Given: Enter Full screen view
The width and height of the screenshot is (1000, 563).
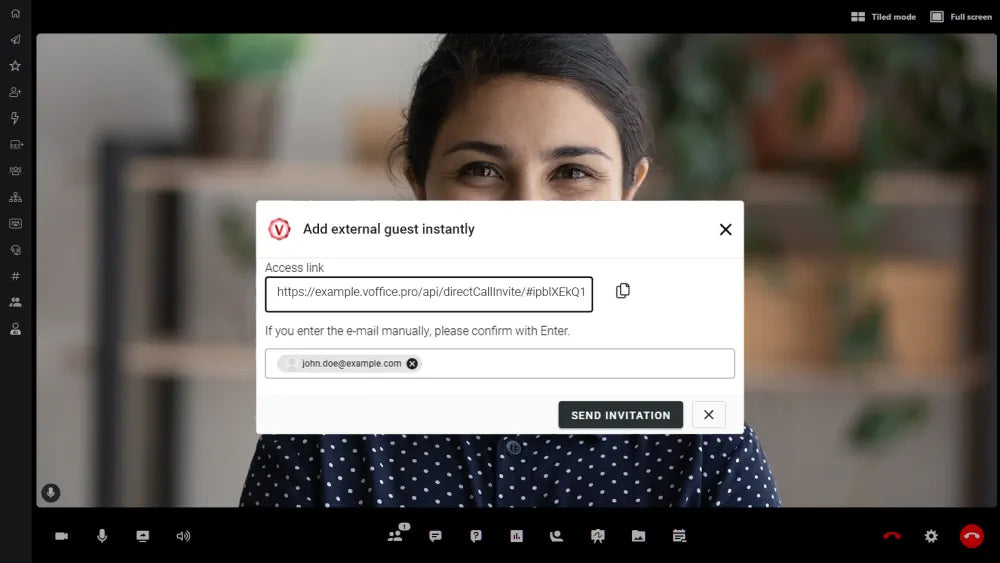Looking at the screenshot, I should click(961, 17).
